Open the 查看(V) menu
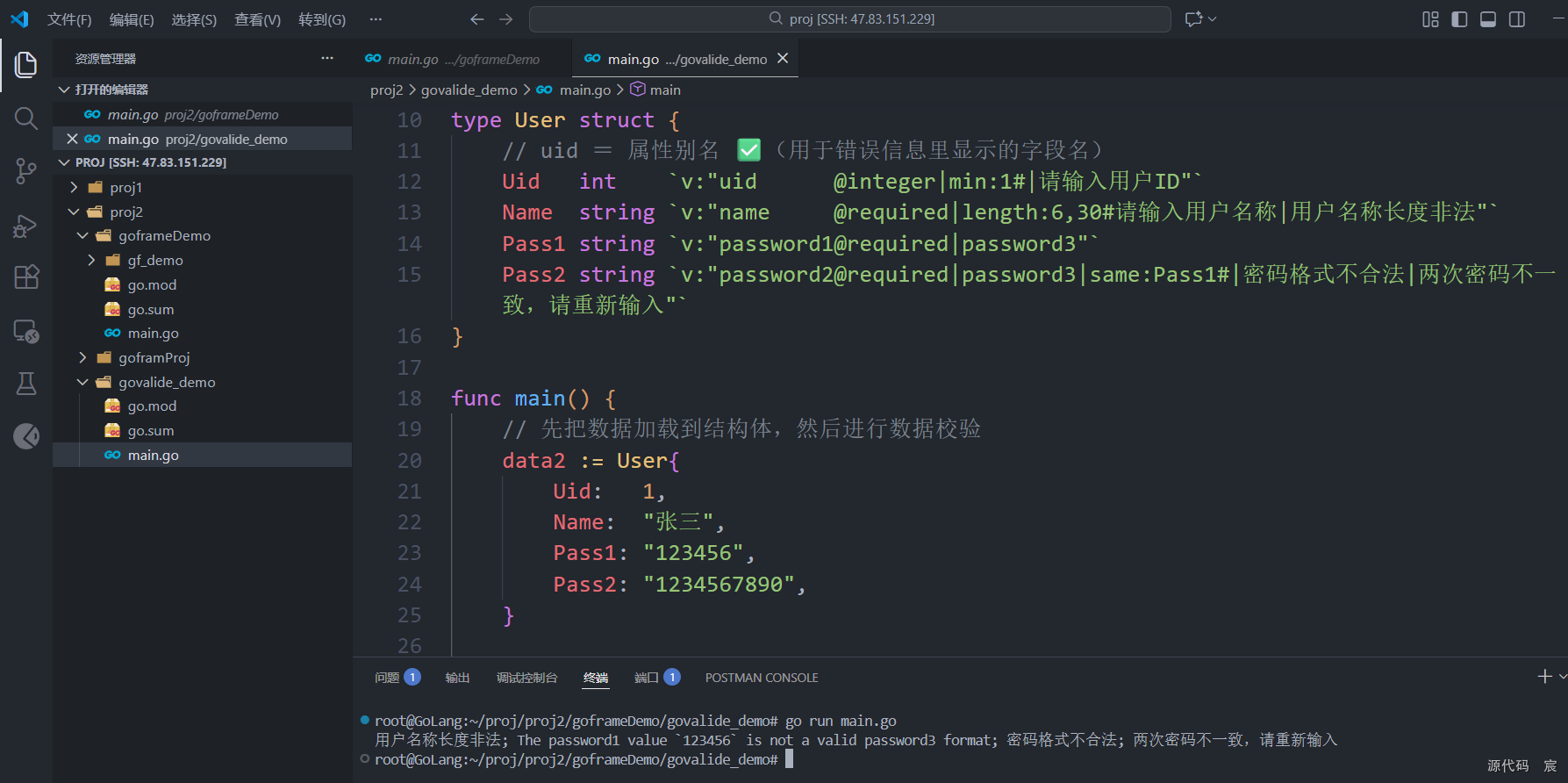The height and width of the screenshot is (783, 1568). pos(257,19)
